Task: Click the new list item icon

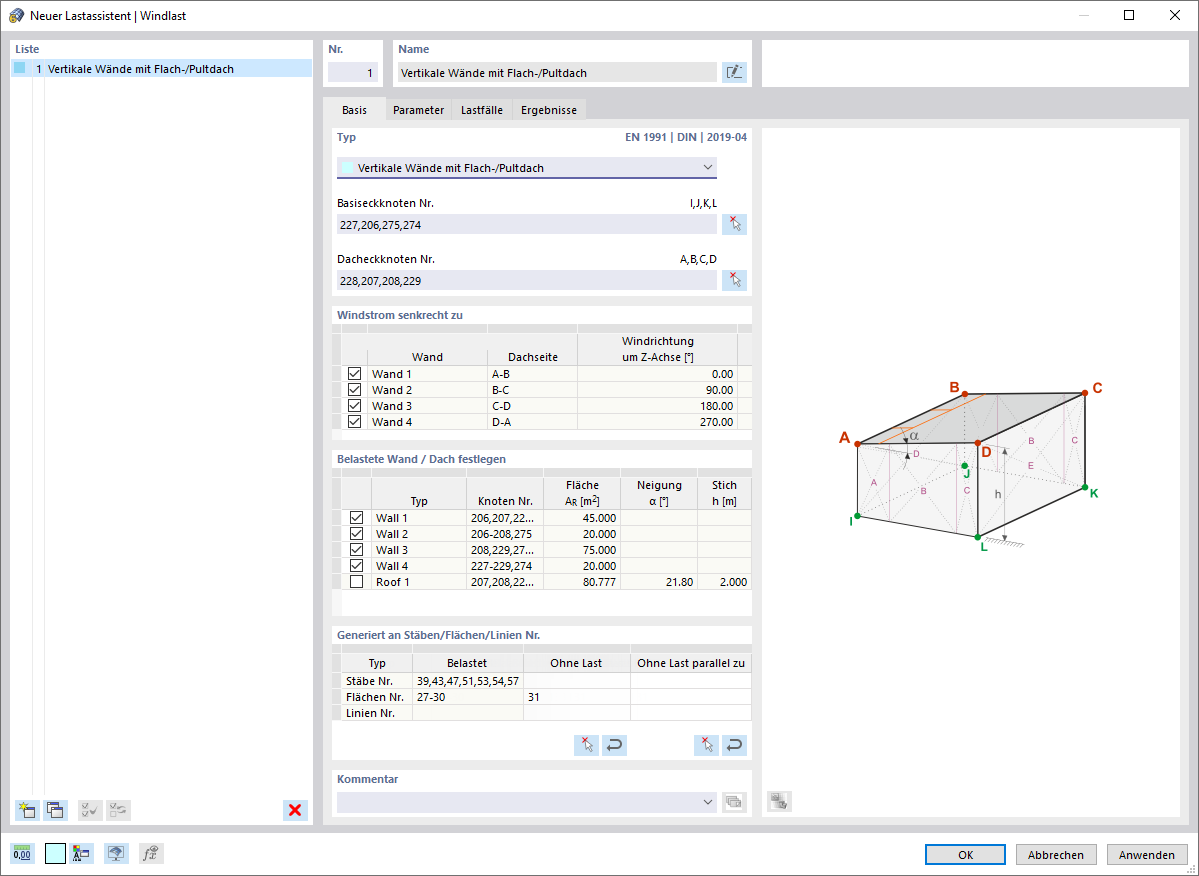Action: [x=28, y=810]
